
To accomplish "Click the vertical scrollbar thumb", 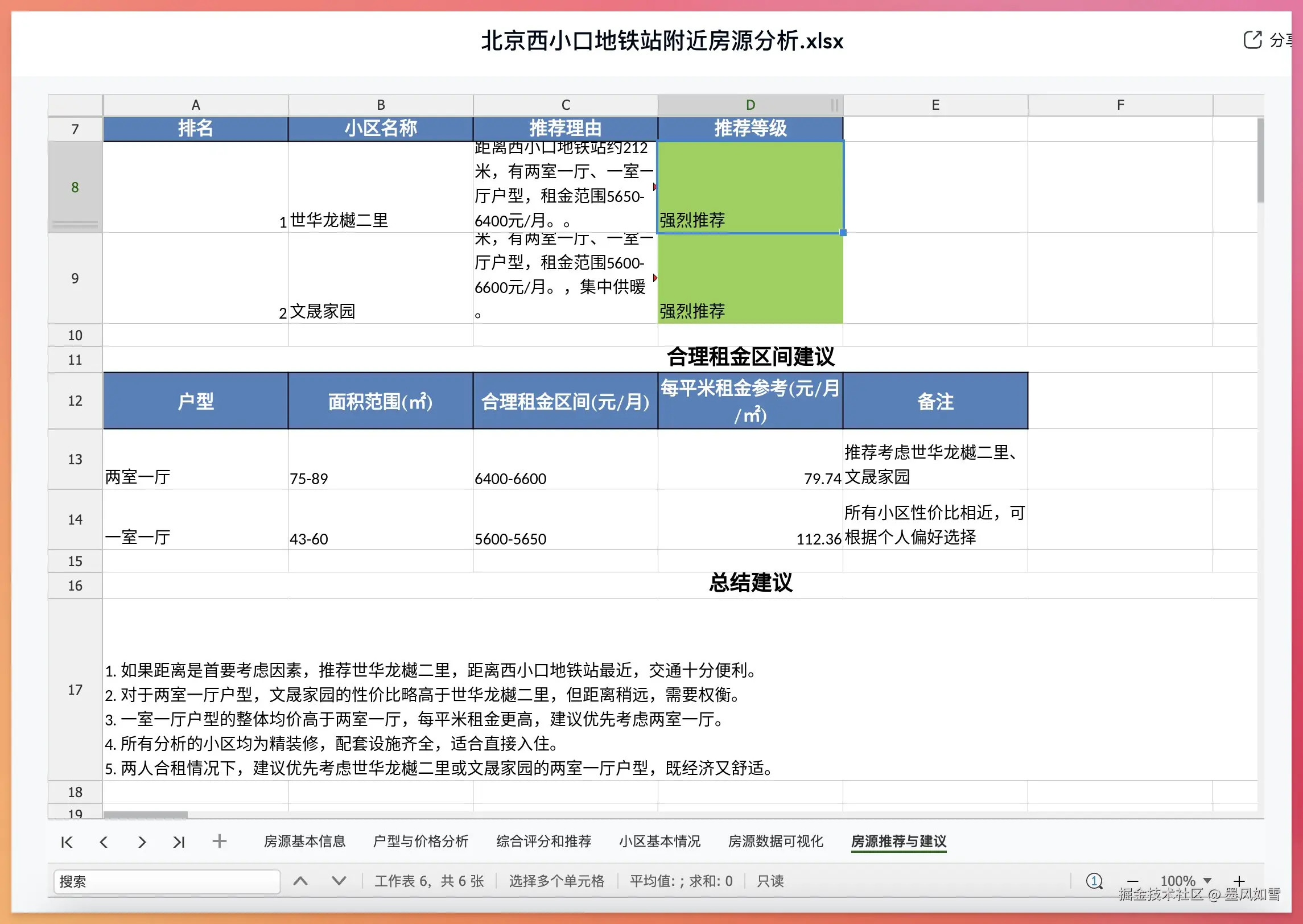I will tap(1260, 160).
